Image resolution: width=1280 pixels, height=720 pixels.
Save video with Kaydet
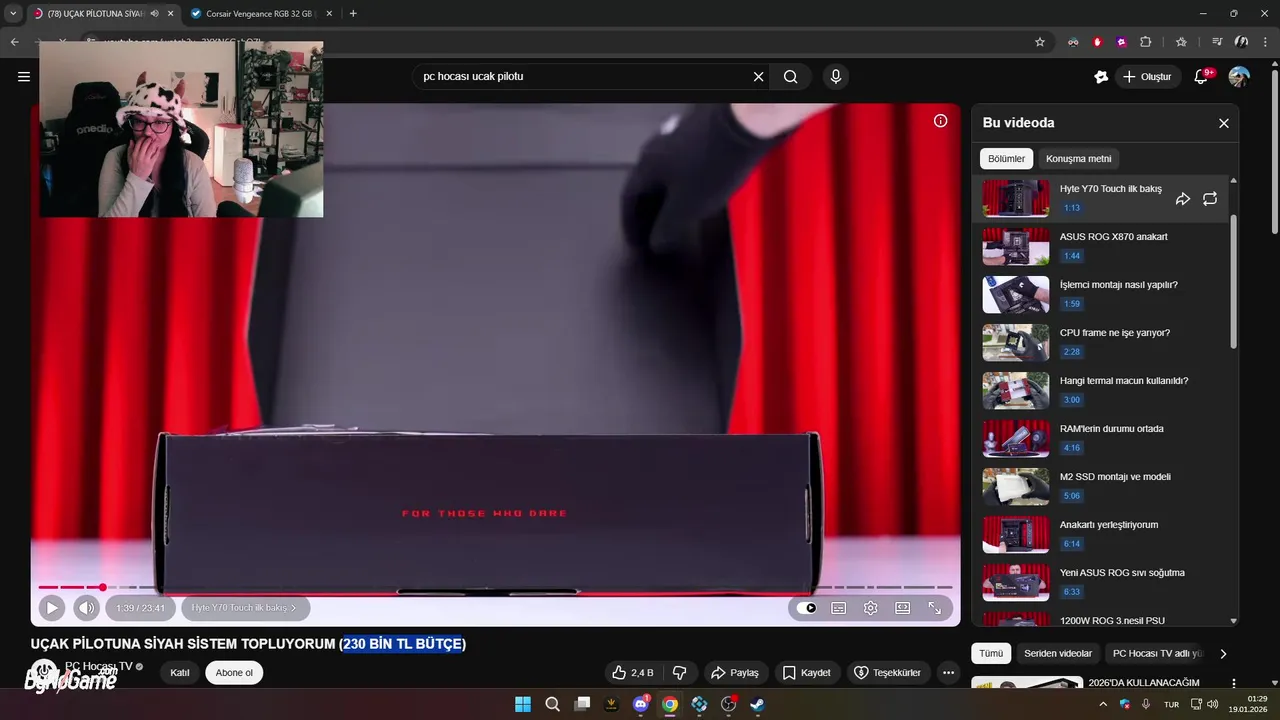[x=806, y=673]
